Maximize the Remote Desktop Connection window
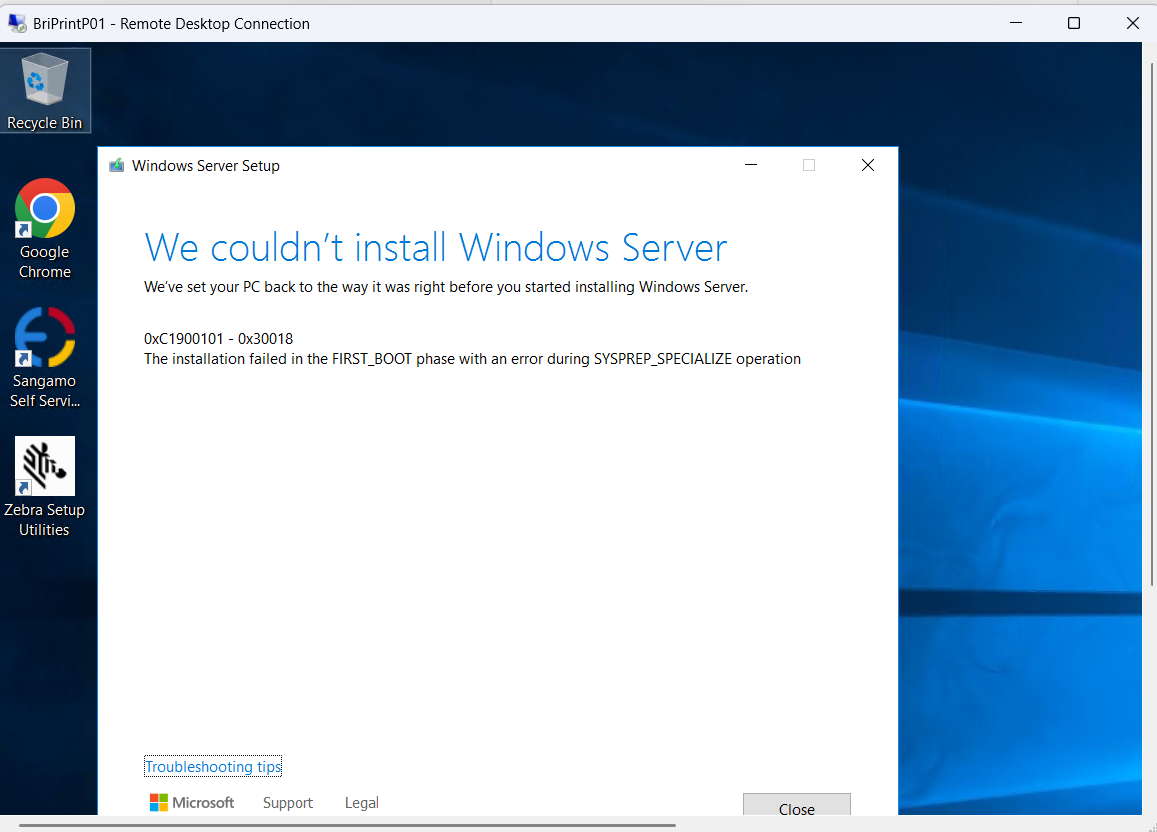 click(1074, 23)
